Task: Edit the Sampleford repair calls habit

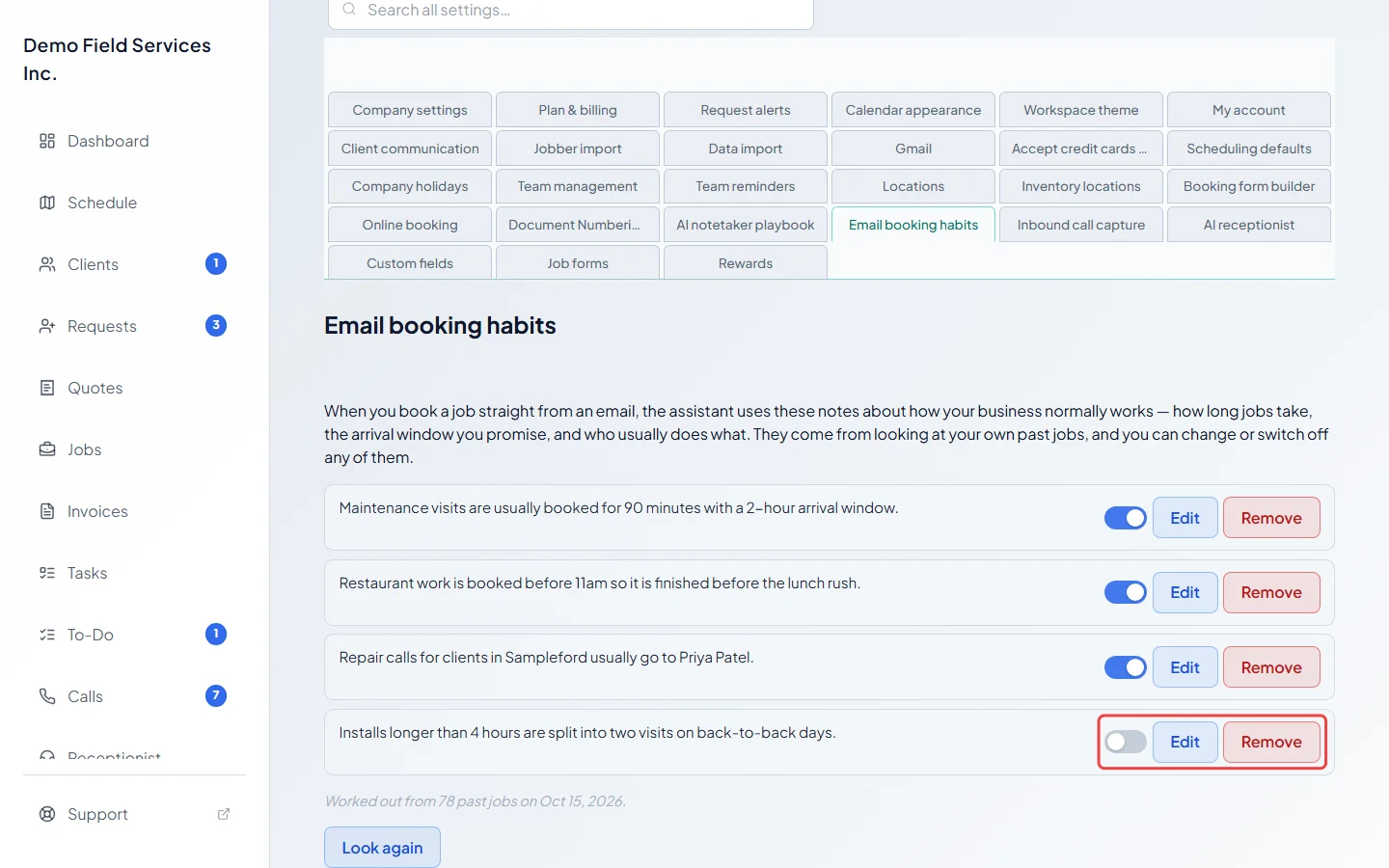Action: click(1185, 667)
